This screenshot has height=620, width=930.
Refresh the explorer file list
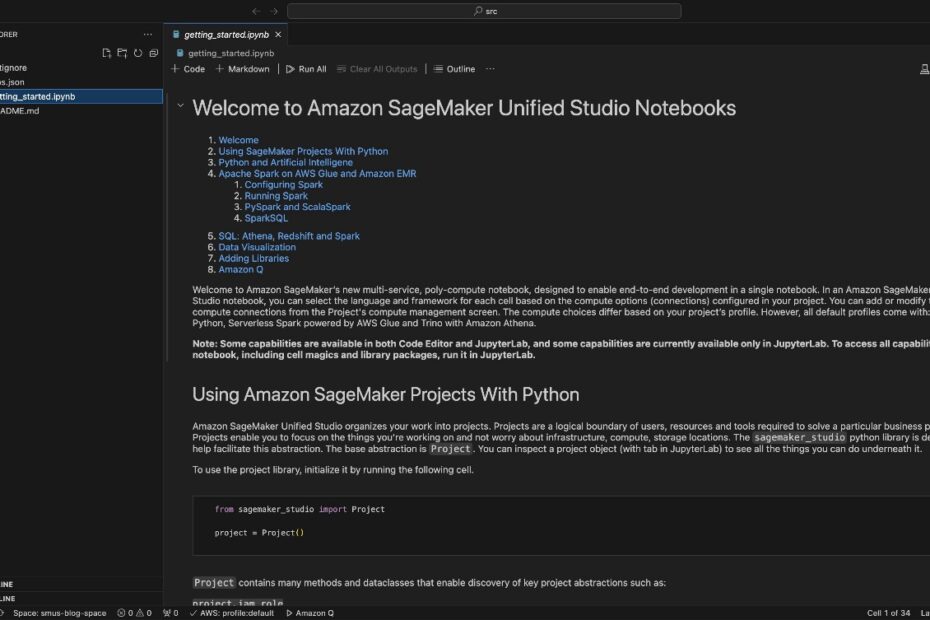click(x=138, y=53)
